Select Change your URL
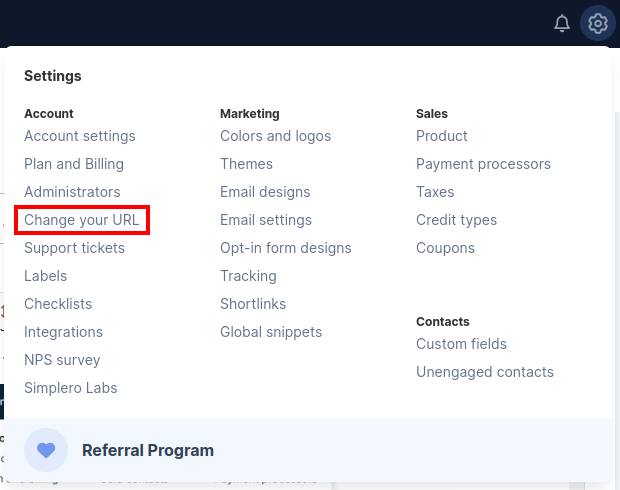Image resolution: width=620 pixels, height=490 pixels. pos(81,220)
